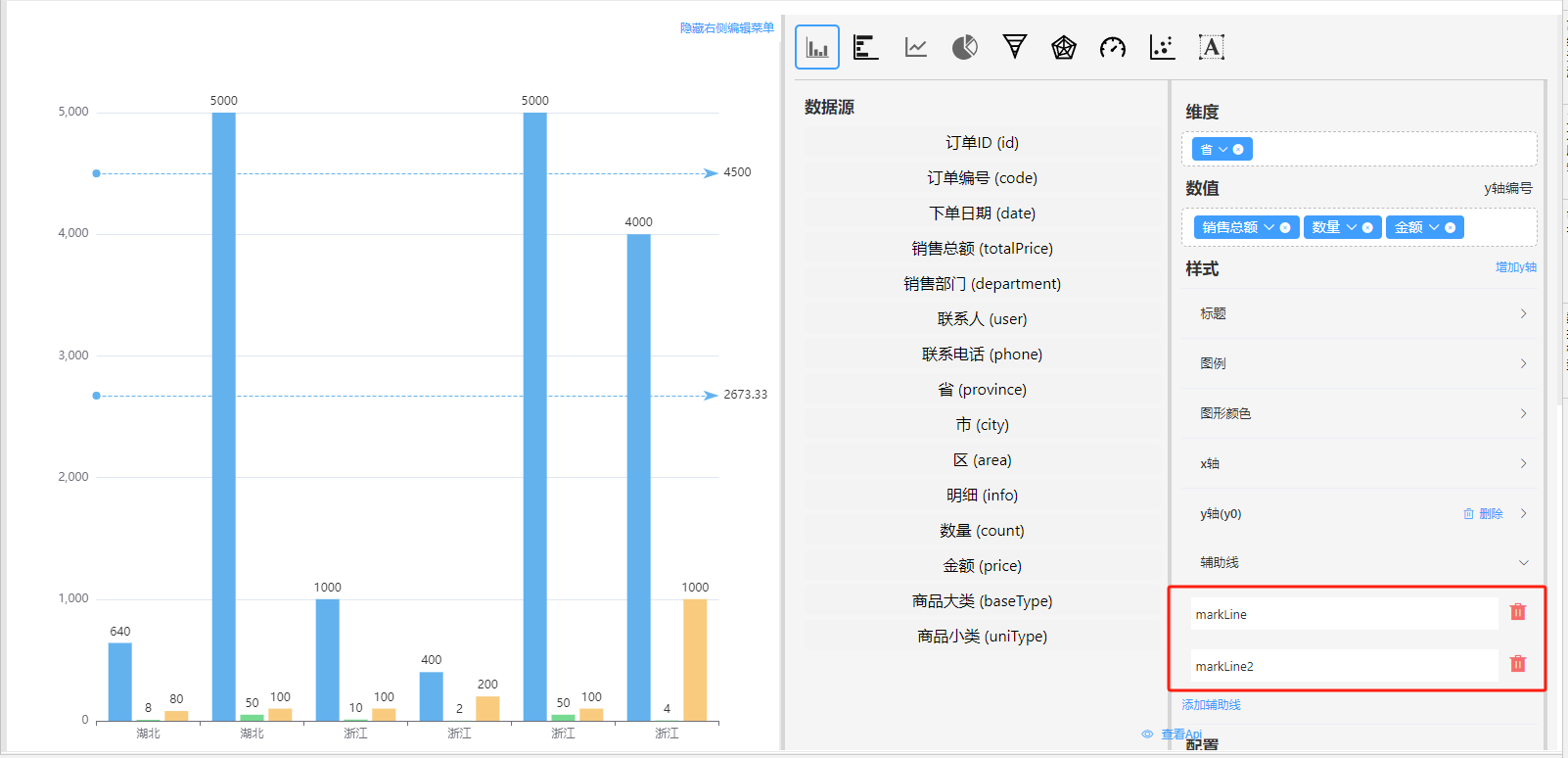This screenshot has width=1568, height=758.
Task: Open dropdown on 销售总额 value tag
Action: click(x=1269, y=227)
